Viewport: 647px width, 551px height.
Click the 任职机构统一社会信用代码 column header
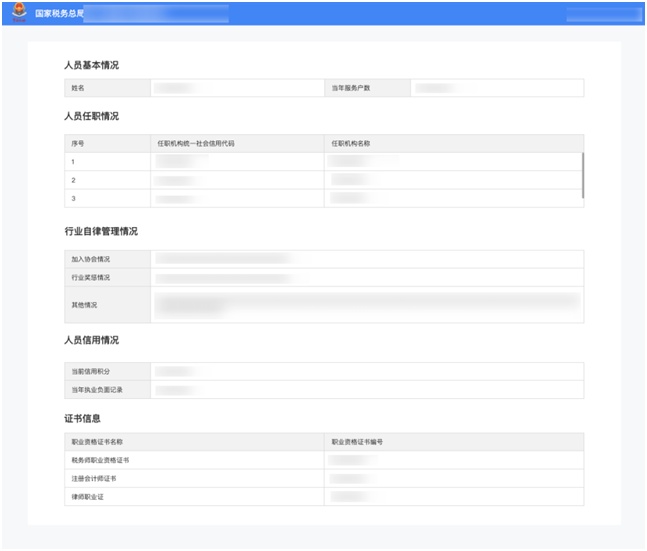point(196,143)
